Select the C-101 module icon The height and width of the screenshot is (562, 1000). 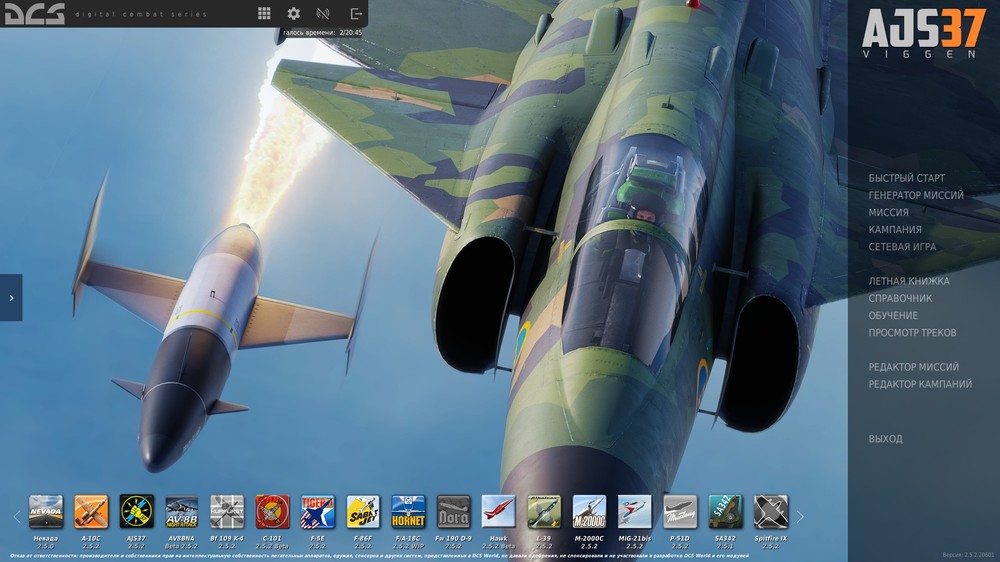click(272, 512)
